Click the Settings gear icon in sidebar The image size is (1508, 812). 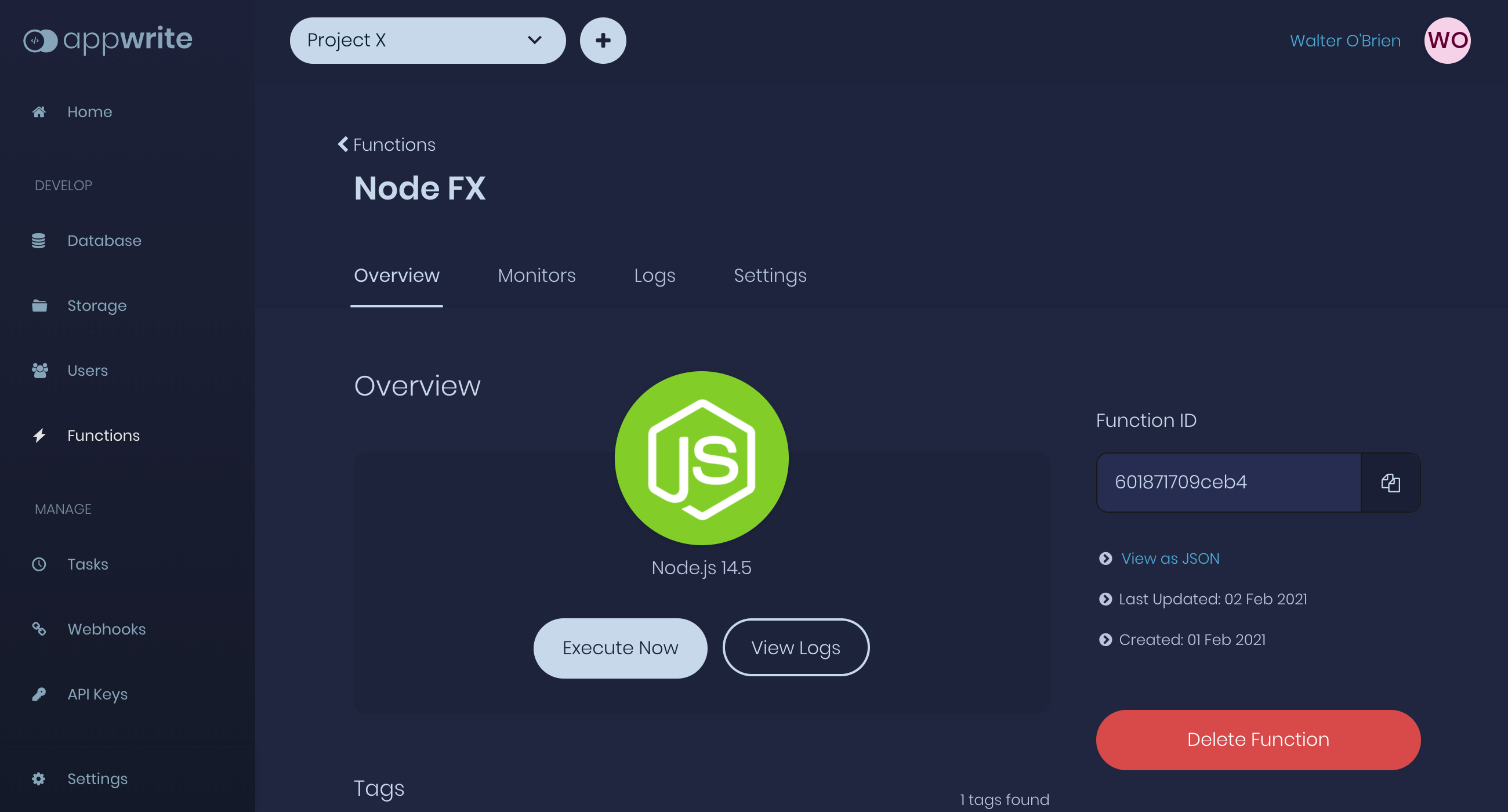click(39, 779)
